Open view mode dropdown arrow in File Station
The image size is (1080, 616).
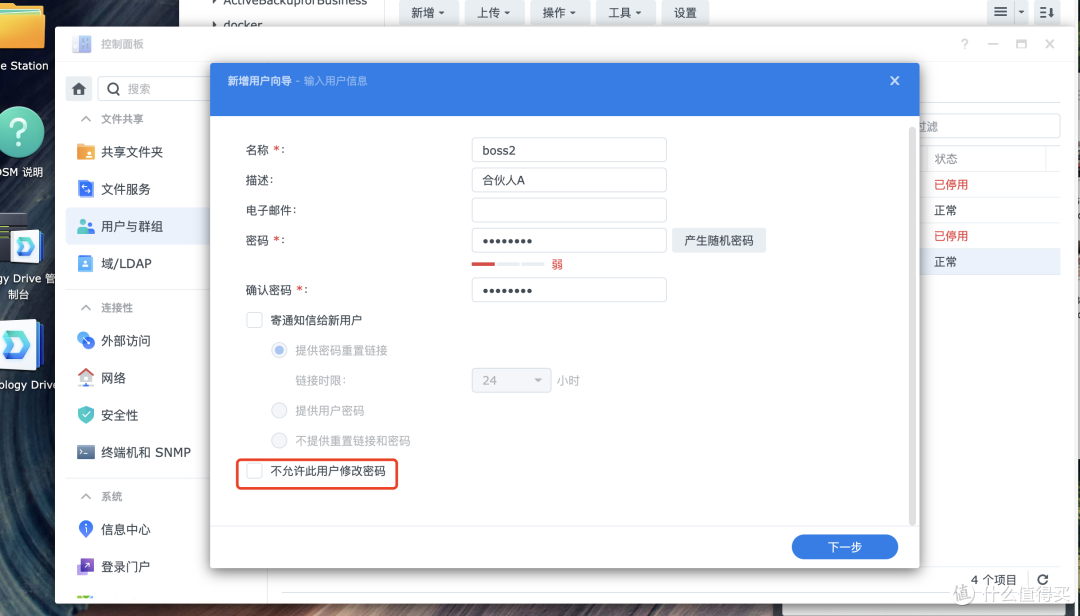(1021, 12)
